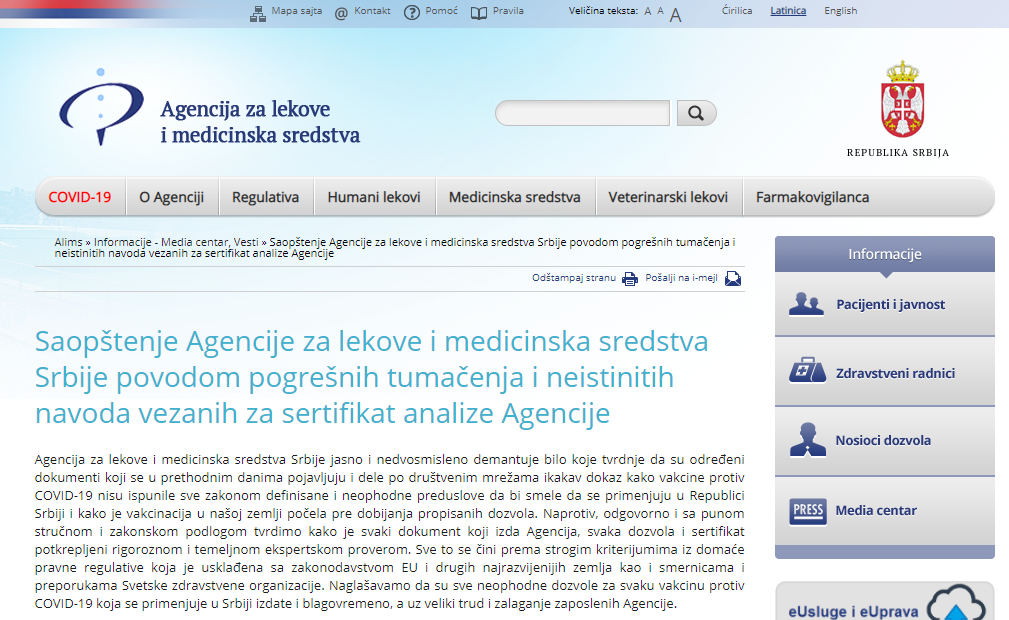This screenshot has height=620, width=1009.
Task: Open the COVID-19 menu
Action: tap(80, 197)
